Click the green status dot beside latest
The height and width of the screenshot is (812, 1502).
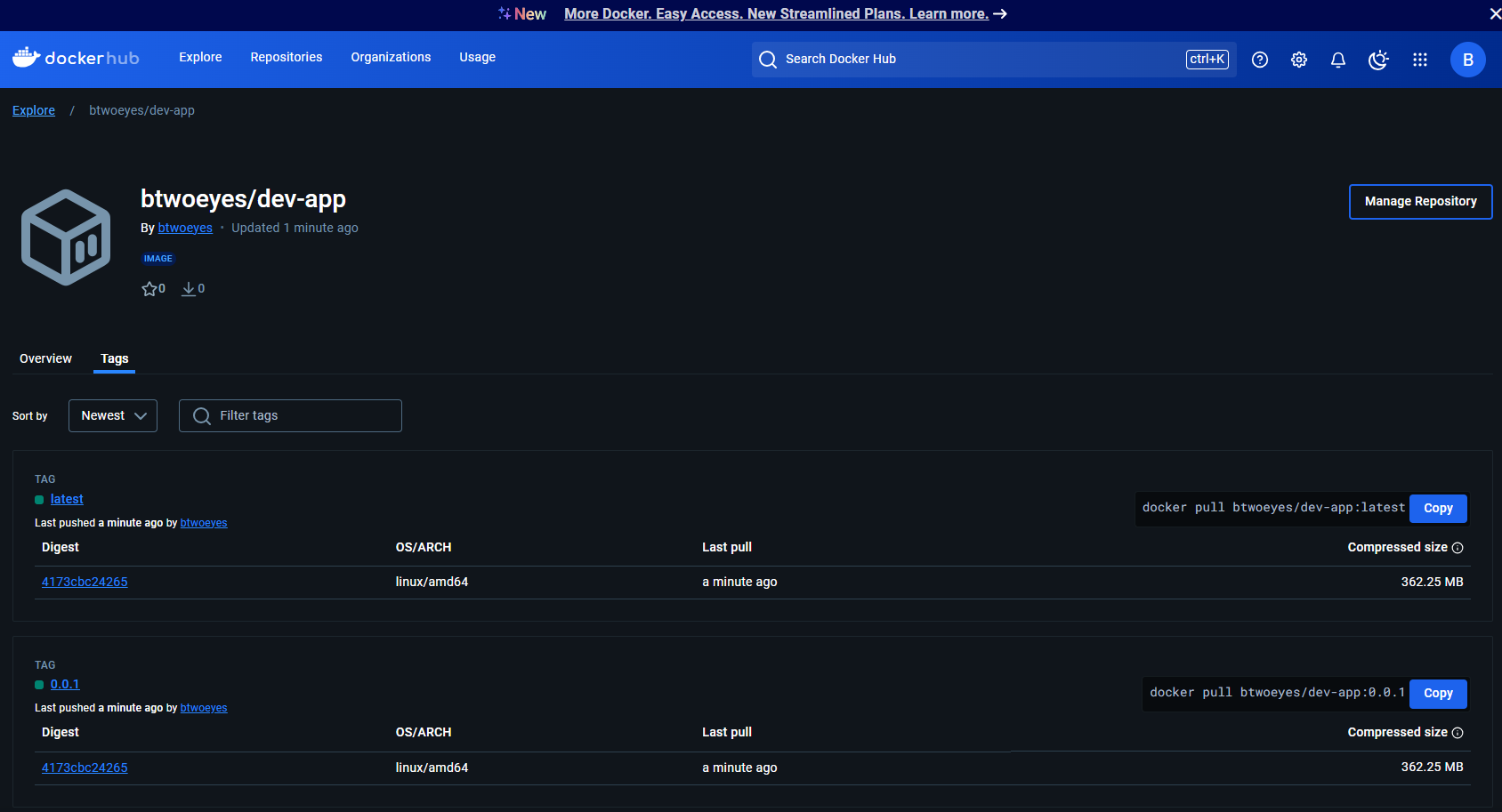(x=39, y=500)
